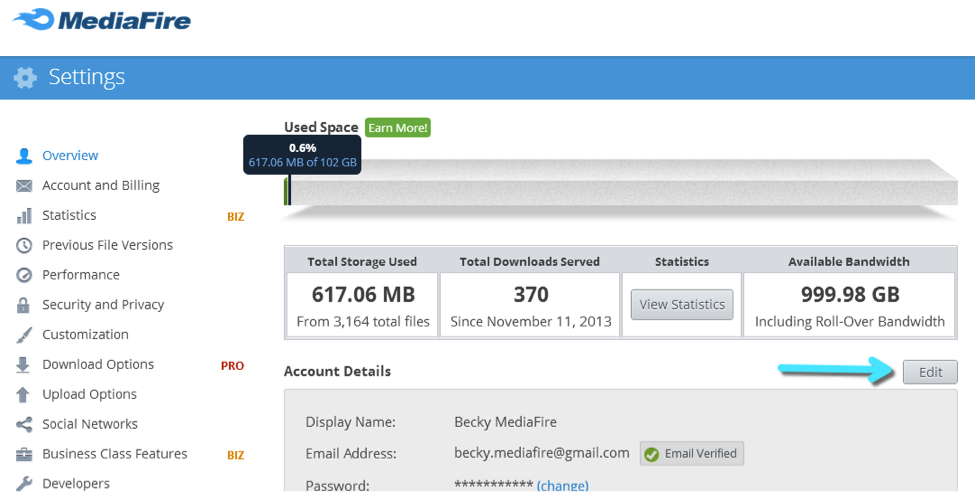The height and width of the screenshot is (492, 975).
Task: Open Download Options in sidebar
Action: pyautogui.click(x=97, y=365)
